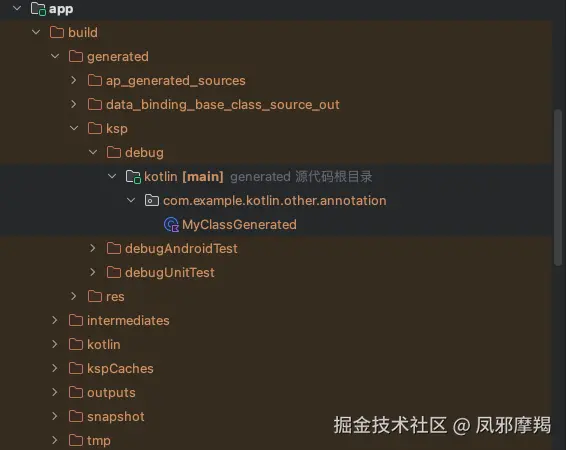
Task: Collapse the debug folder chevron
Action: 93,152
